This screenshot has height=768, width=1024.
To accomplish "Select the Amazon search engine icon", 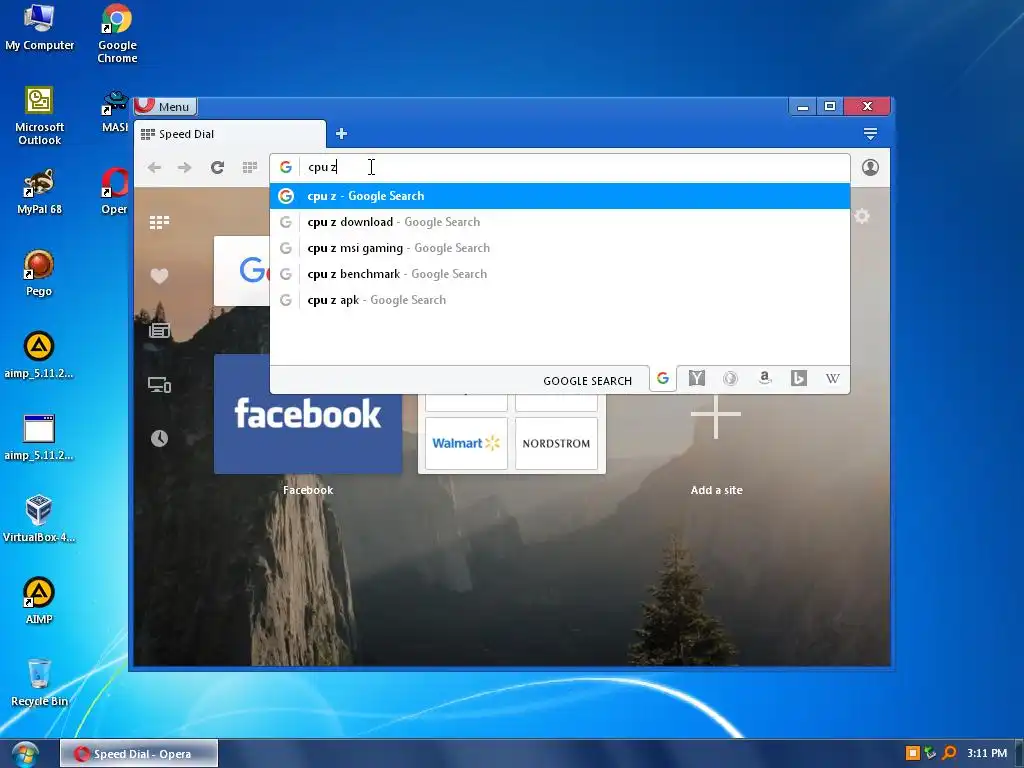I will pyautogui.click(x=765, y=378).
